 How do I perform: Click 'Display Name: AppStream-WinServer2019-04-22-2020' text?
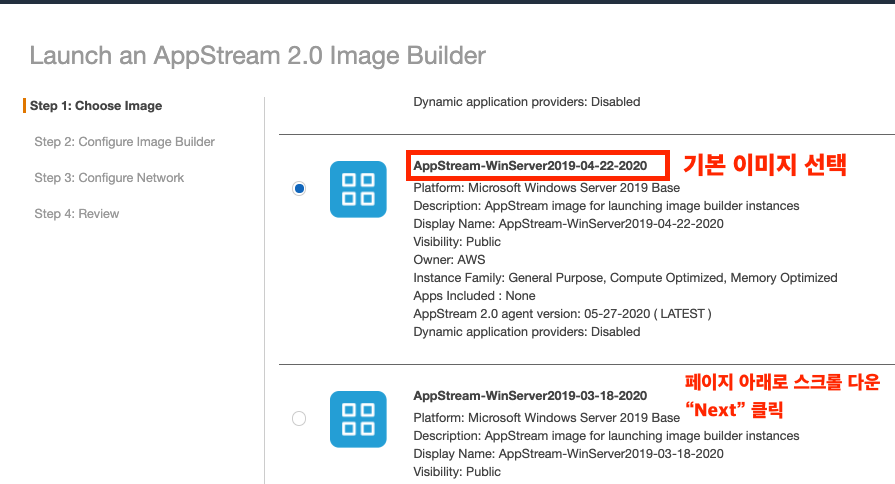point(569,224)
